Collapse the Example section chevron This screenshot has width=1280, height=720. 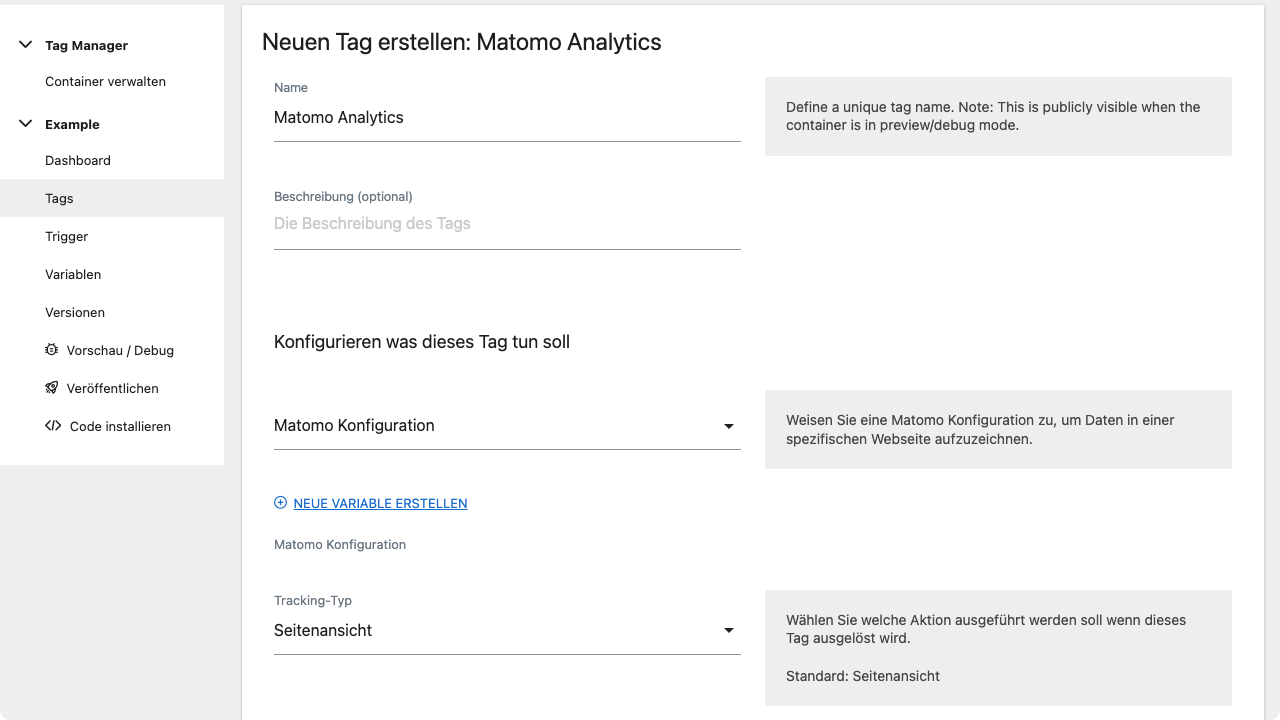click(x=26, y=124)
